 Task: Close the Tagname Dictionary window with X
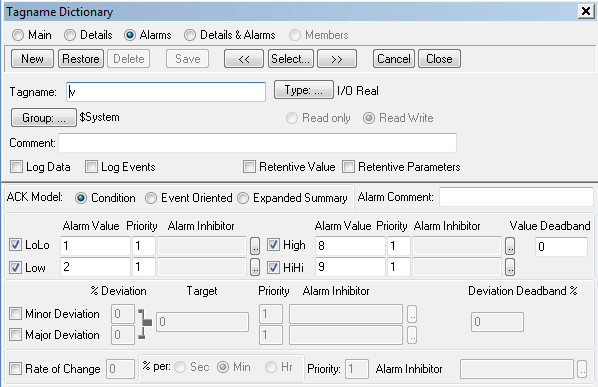[x=585, y=11]
